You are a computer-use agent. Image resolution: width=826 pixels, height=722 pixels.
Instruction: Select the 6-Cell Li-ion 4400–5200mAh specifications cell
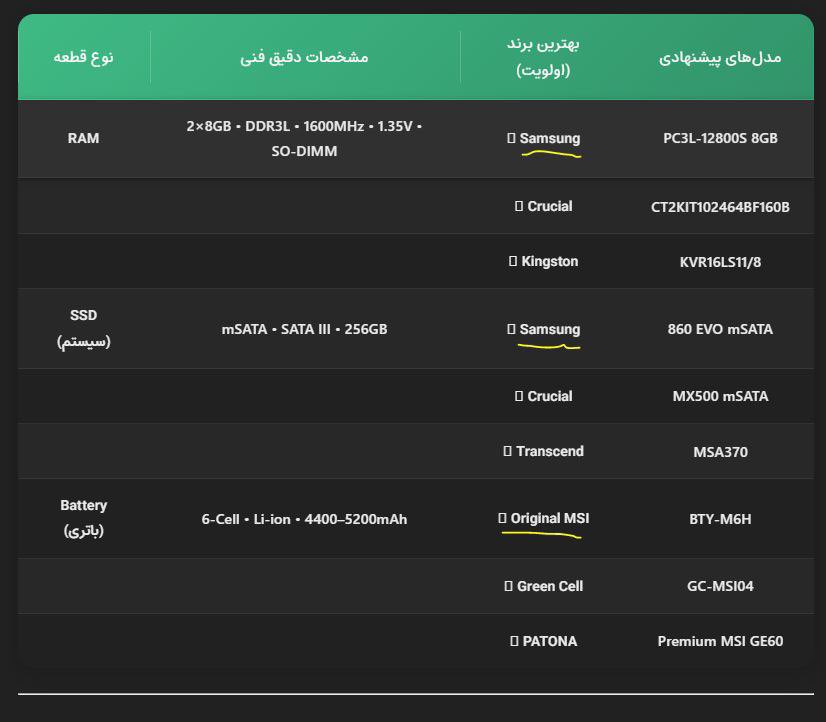(304, 519)
